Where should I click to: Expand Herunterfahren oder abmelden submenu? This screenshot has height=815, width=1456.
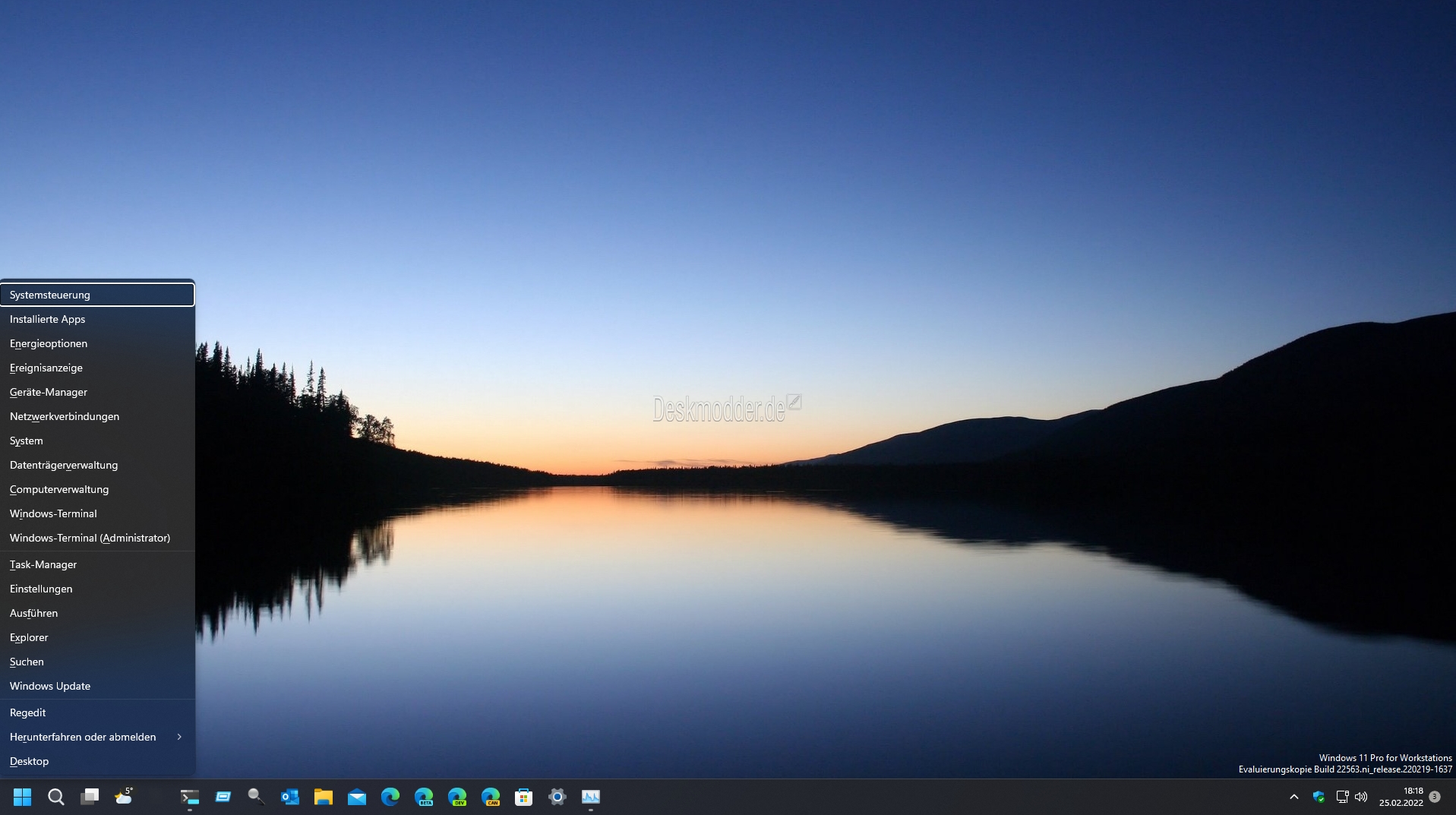(97, 737)
